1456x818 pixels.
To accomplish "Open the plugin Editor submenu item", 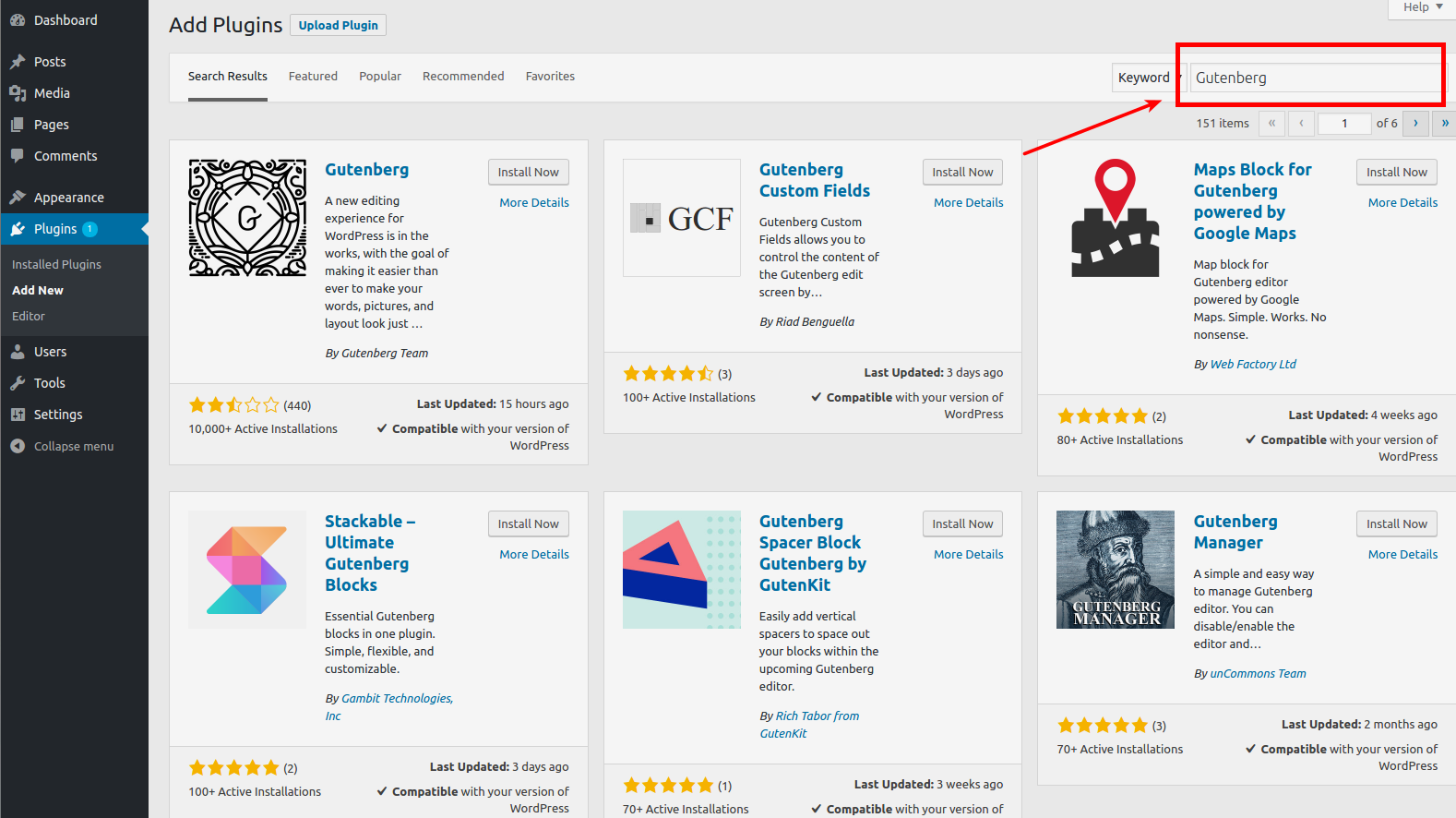I will [x=29, y=316].
